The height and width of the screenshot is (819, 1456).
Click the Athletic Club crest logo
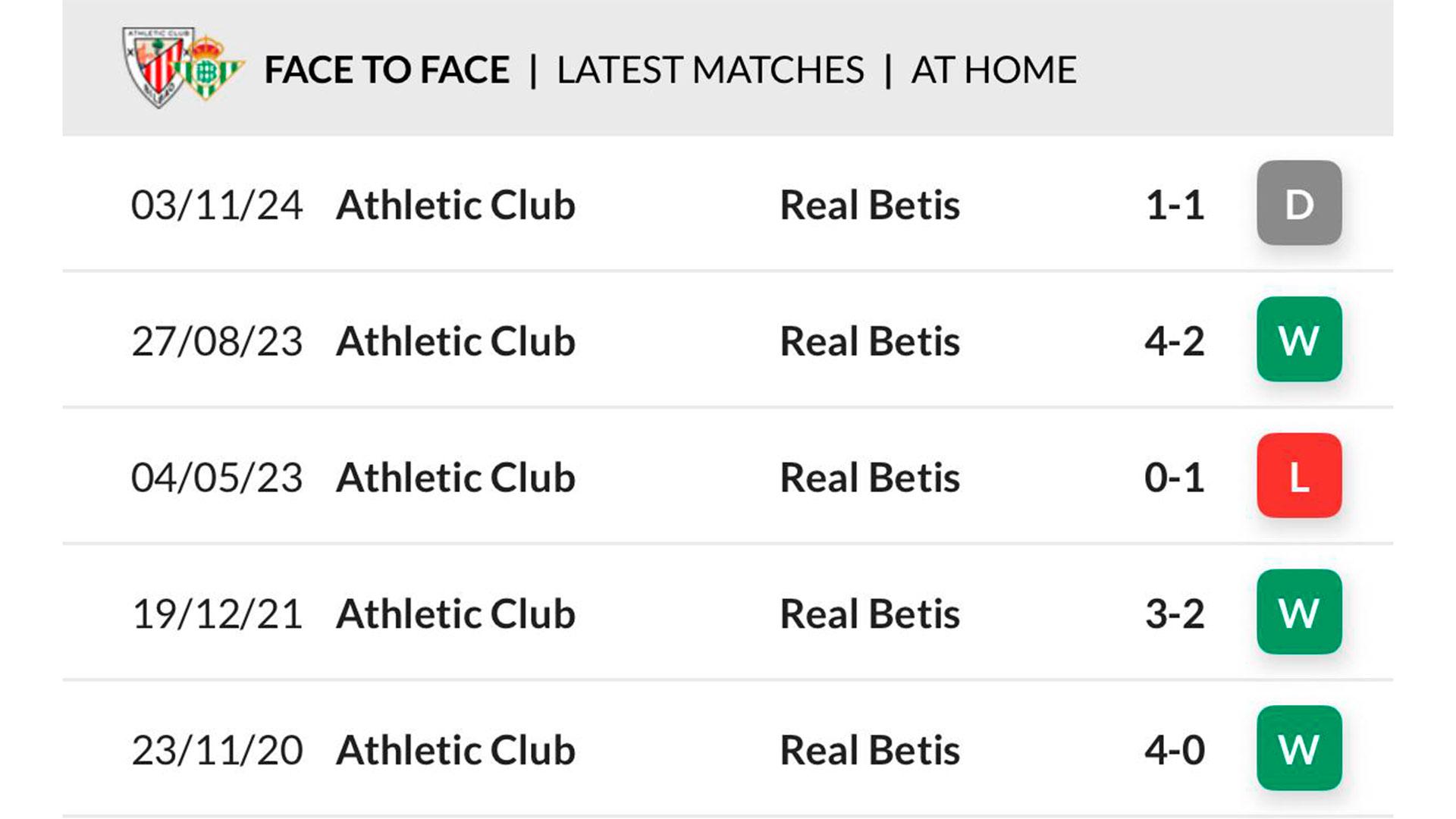[x=155, y=67]
